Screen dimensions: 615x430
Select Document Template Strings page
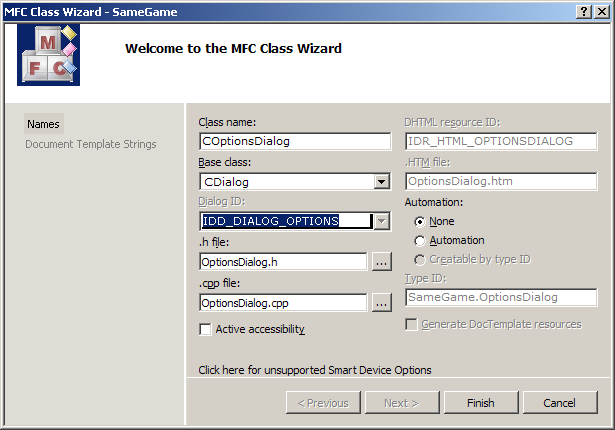coord(91,144)
